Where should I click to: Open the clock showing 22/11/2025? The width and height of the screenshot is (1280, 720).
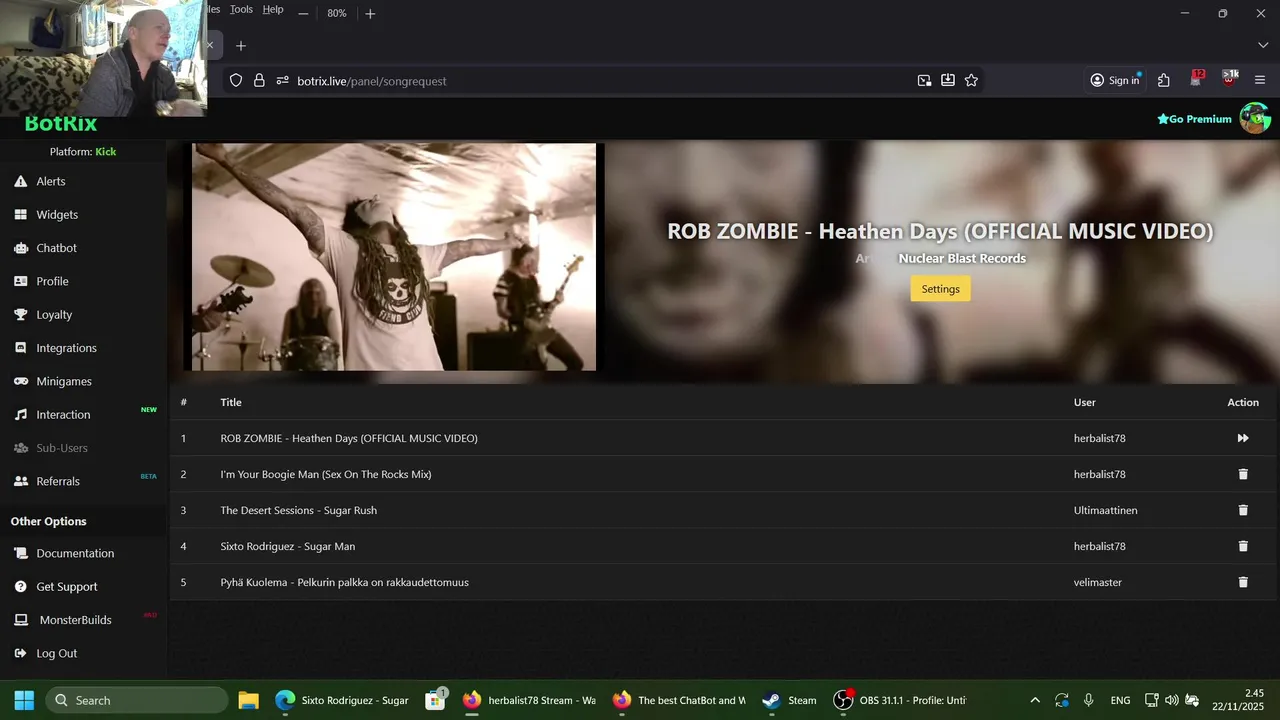point(1239,700)
